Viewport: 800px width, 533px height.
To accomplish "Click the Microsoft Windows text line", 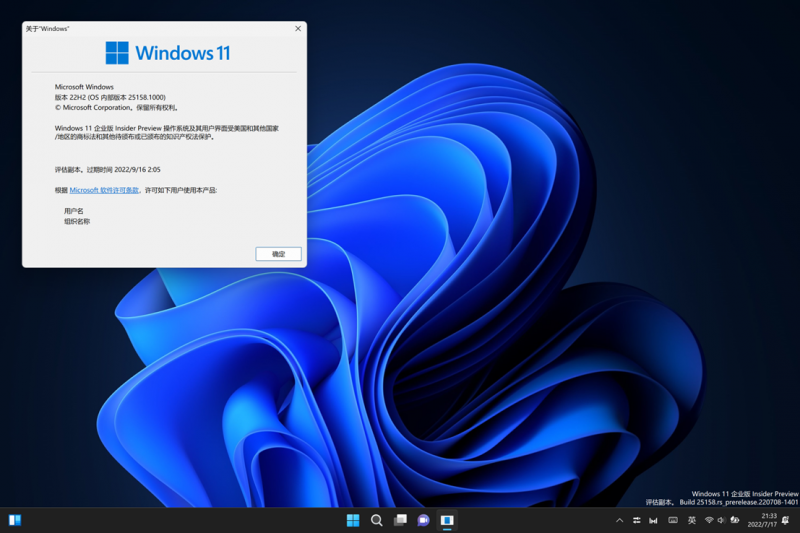I will pyautogui.click(x=84, y=87).
